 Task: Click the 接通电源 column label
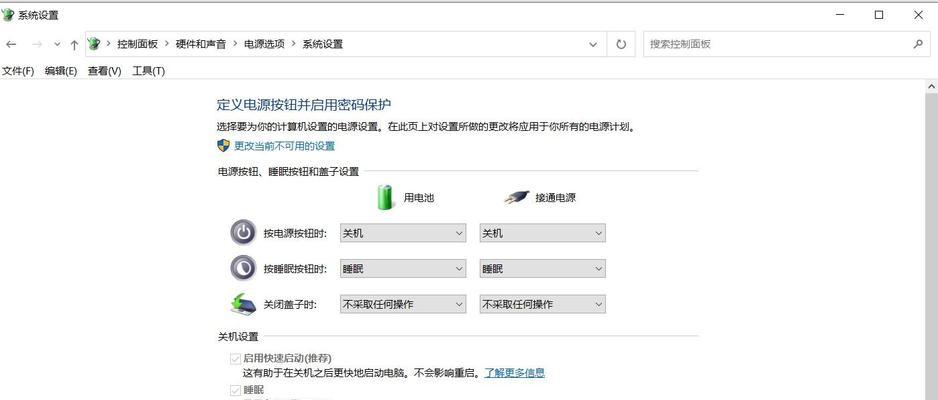(x=556, y=198)
